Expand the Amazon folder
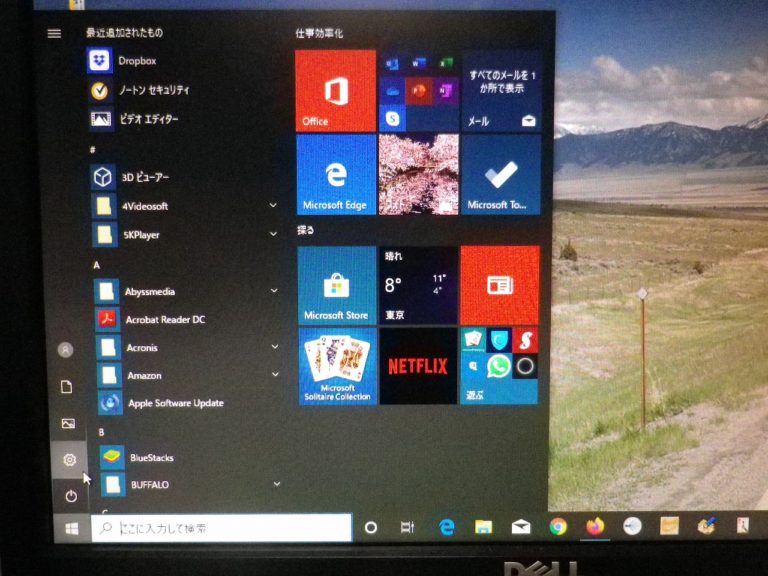This screenshot has width=768, height=576. (275, 374)
